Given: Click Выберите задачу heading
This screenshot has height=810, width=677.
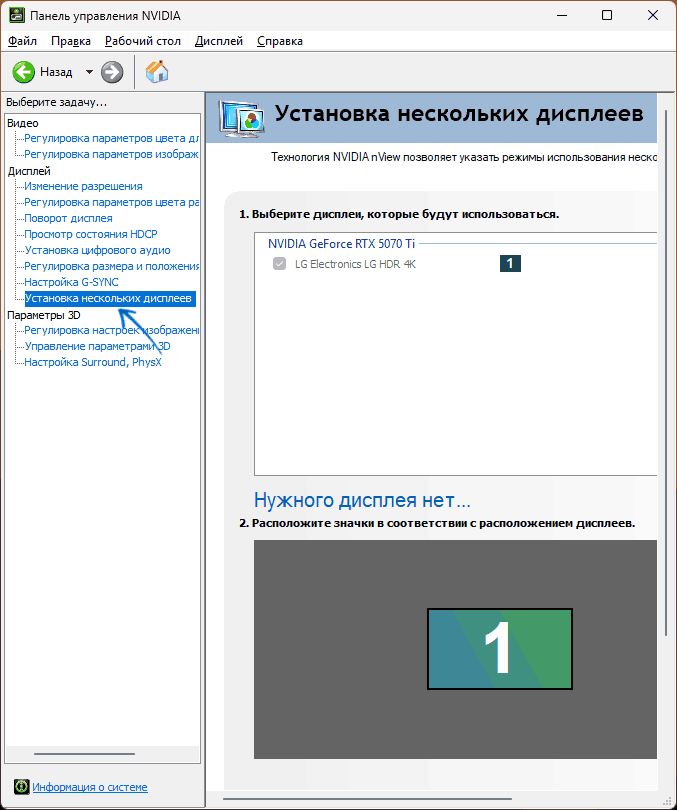Looking at the screenshot, I should point(56,102).
